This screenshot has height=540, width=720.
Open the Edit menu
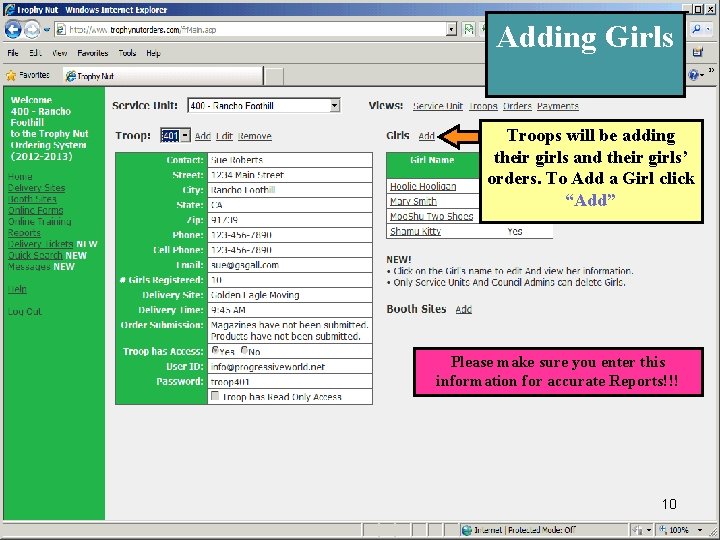click(35, 53)
